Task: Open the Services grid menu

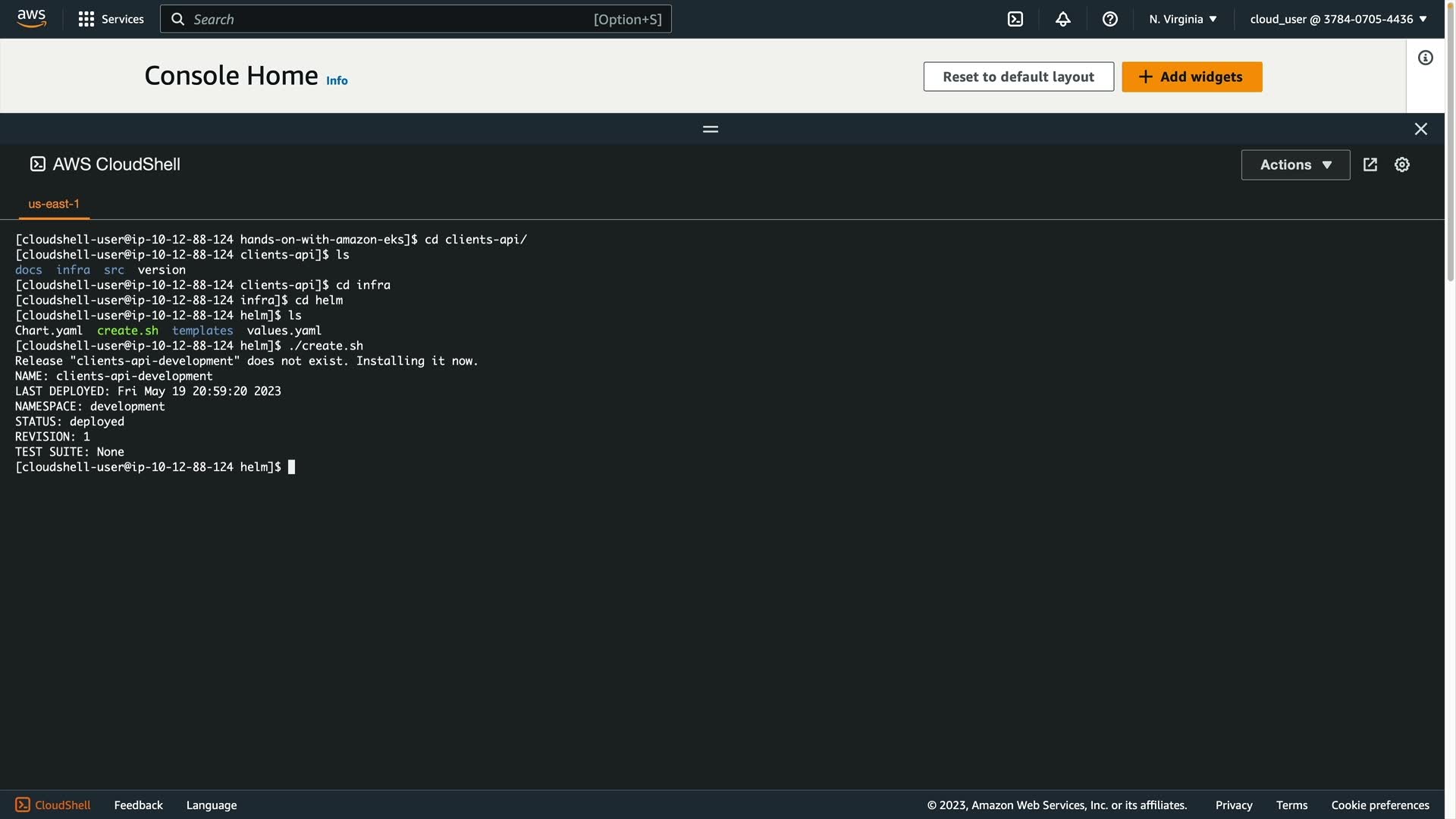Action: pos(111,19)
